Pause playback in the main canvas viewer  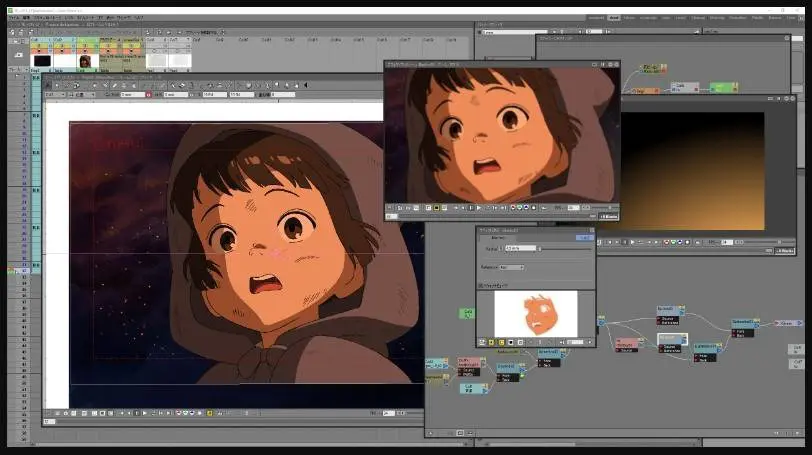(137, 413)
